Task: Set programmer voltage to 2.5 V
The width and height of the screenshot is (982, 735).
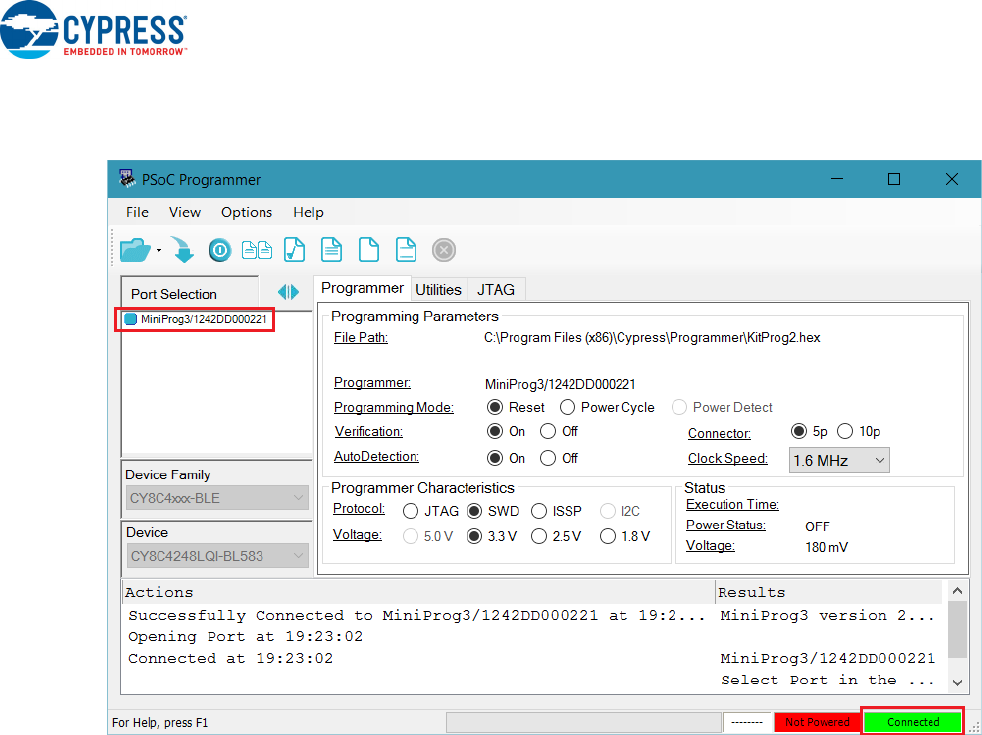Action: pos(540,536)
